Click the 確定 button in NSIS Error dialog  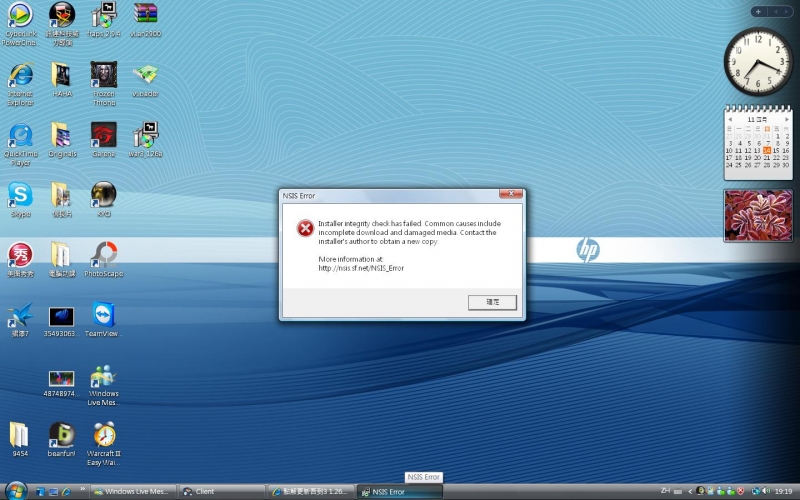point(492,302)
